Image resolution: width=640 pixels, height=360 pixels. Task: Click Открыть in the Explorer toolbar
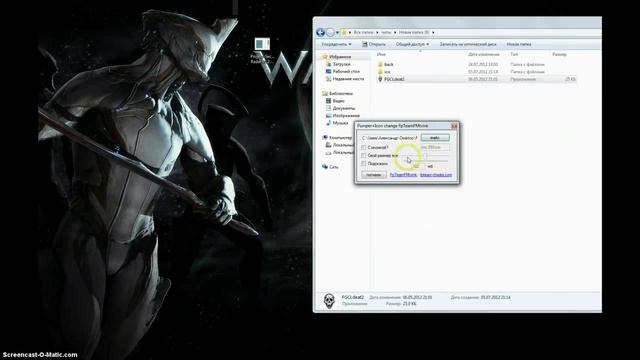click(374, 44)
